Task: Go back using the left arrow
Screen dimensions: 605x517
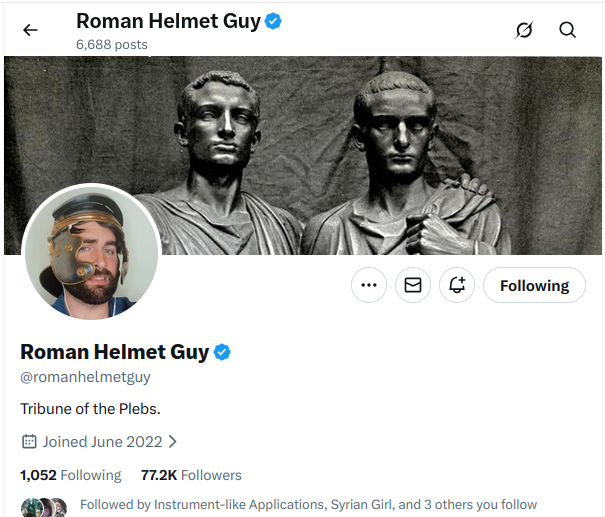Action: coord(30,30)
